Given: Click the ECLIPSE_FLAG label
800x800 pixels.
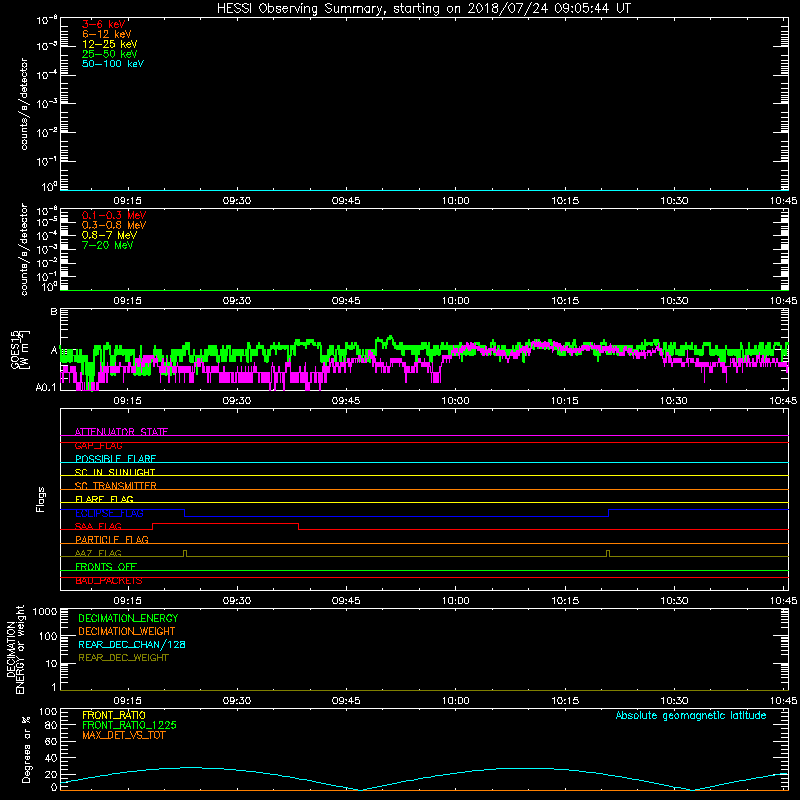Looking at the screenshot, I should (109, 513).
